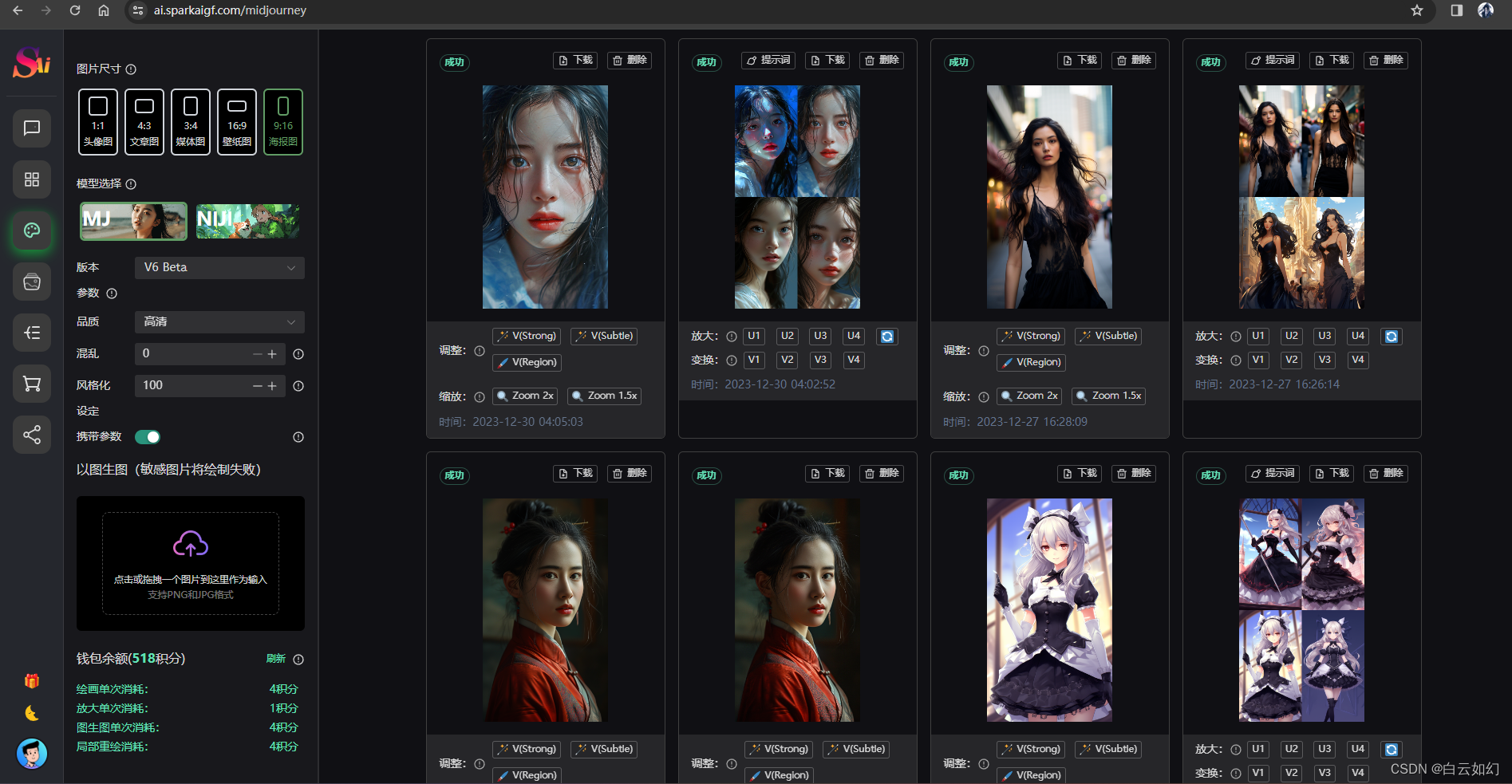The image size is (1512, 784).
Task: Open the anime maid girl thumbnail
Action: click(1049, 610)
